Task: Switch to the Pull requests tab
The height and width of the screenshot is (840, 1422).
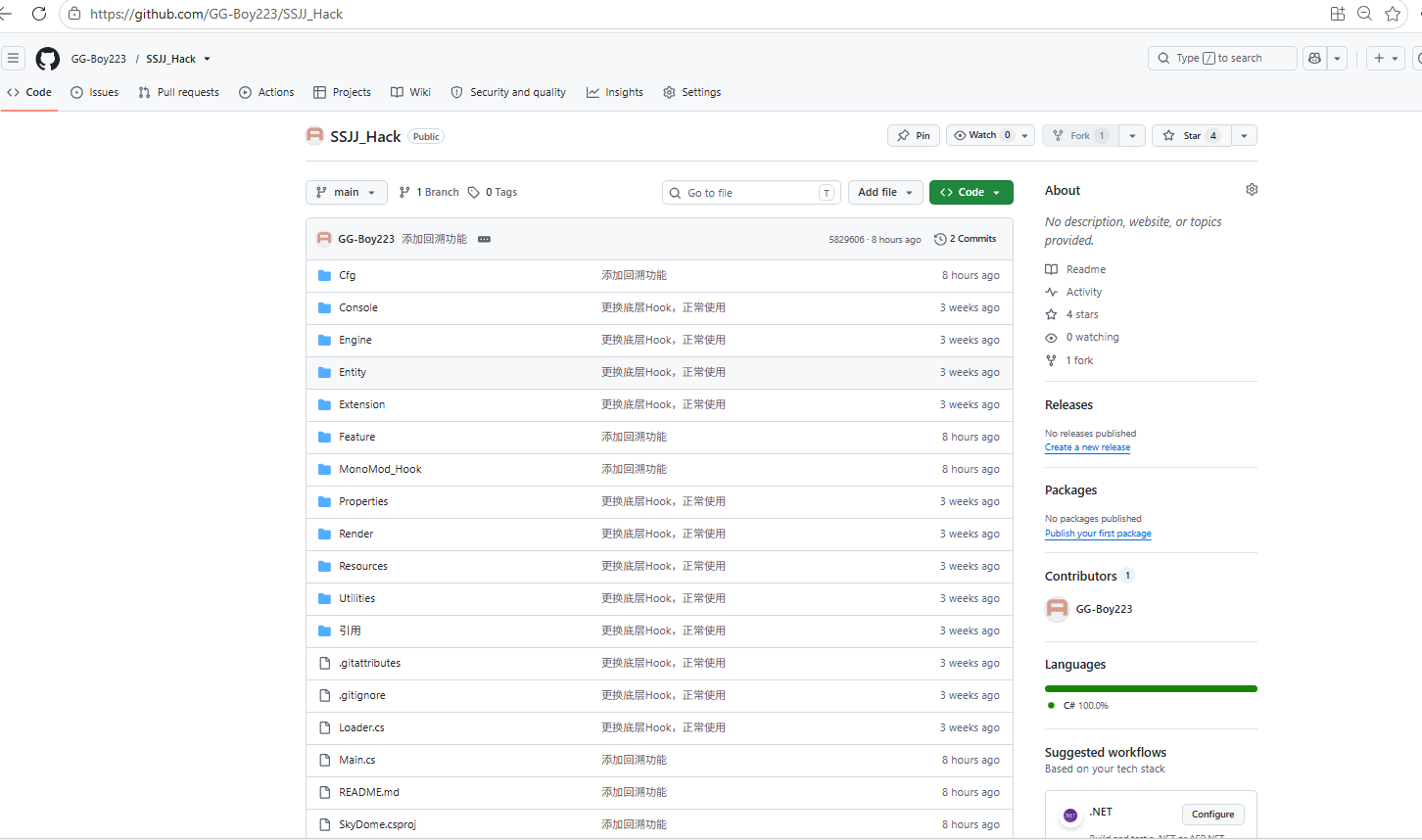Action: [179, 92]
